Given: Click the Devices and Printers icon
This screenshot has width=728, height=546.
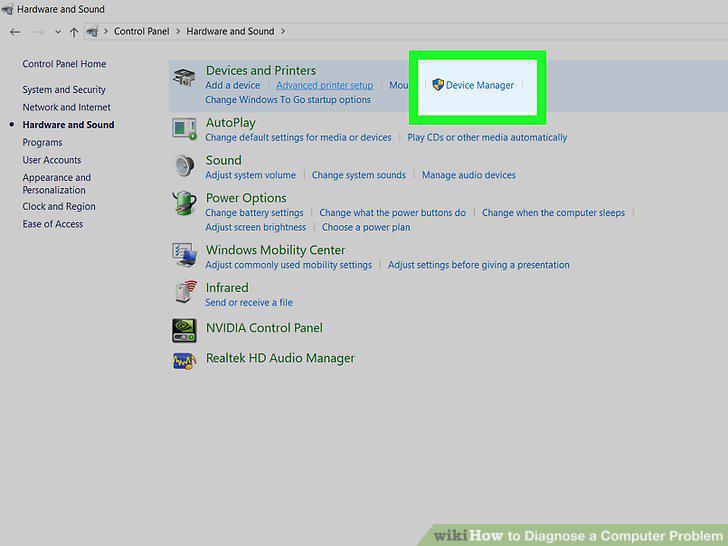Looking at the screenshot, I should [x=184, y=78].
